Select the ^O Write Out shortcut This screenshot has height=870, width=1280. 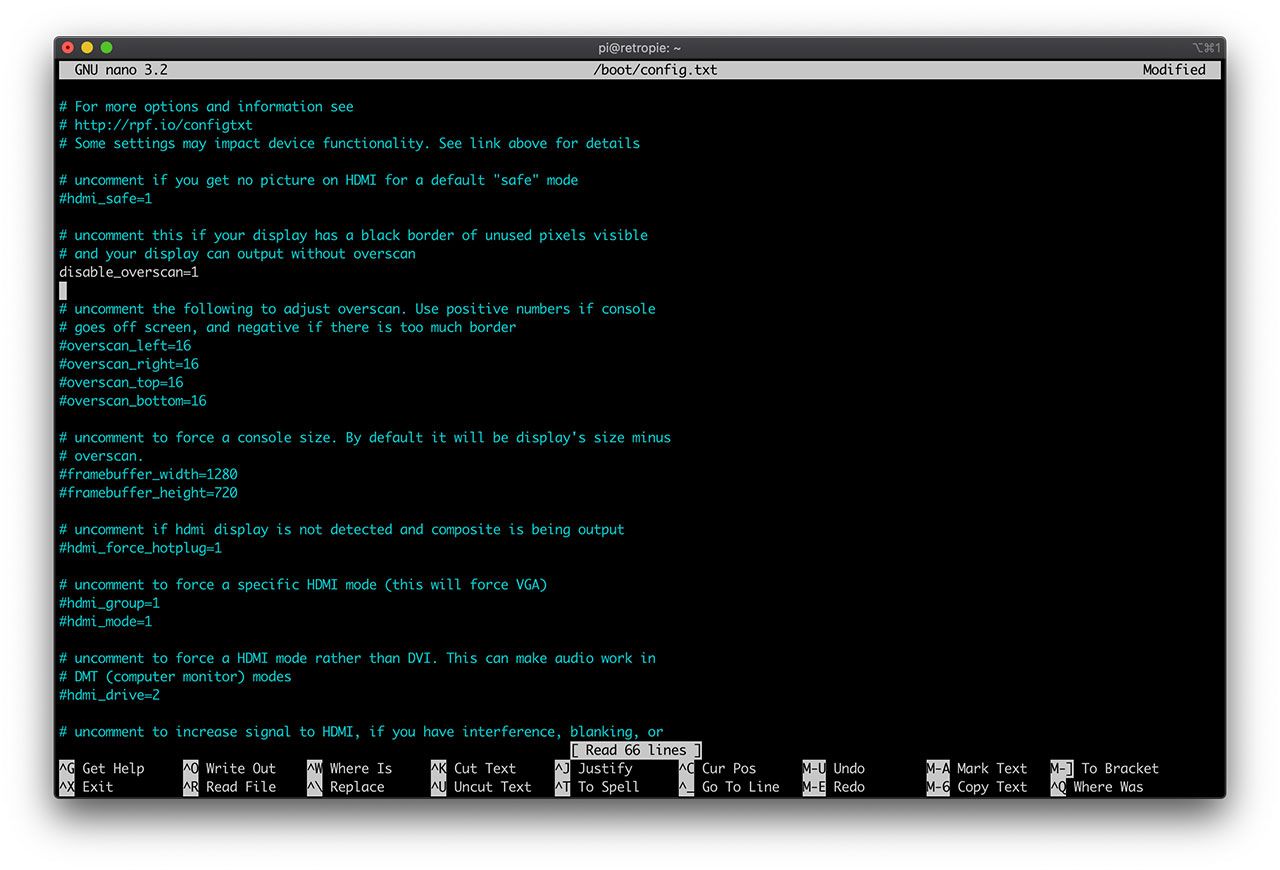(x=229, y=768)
